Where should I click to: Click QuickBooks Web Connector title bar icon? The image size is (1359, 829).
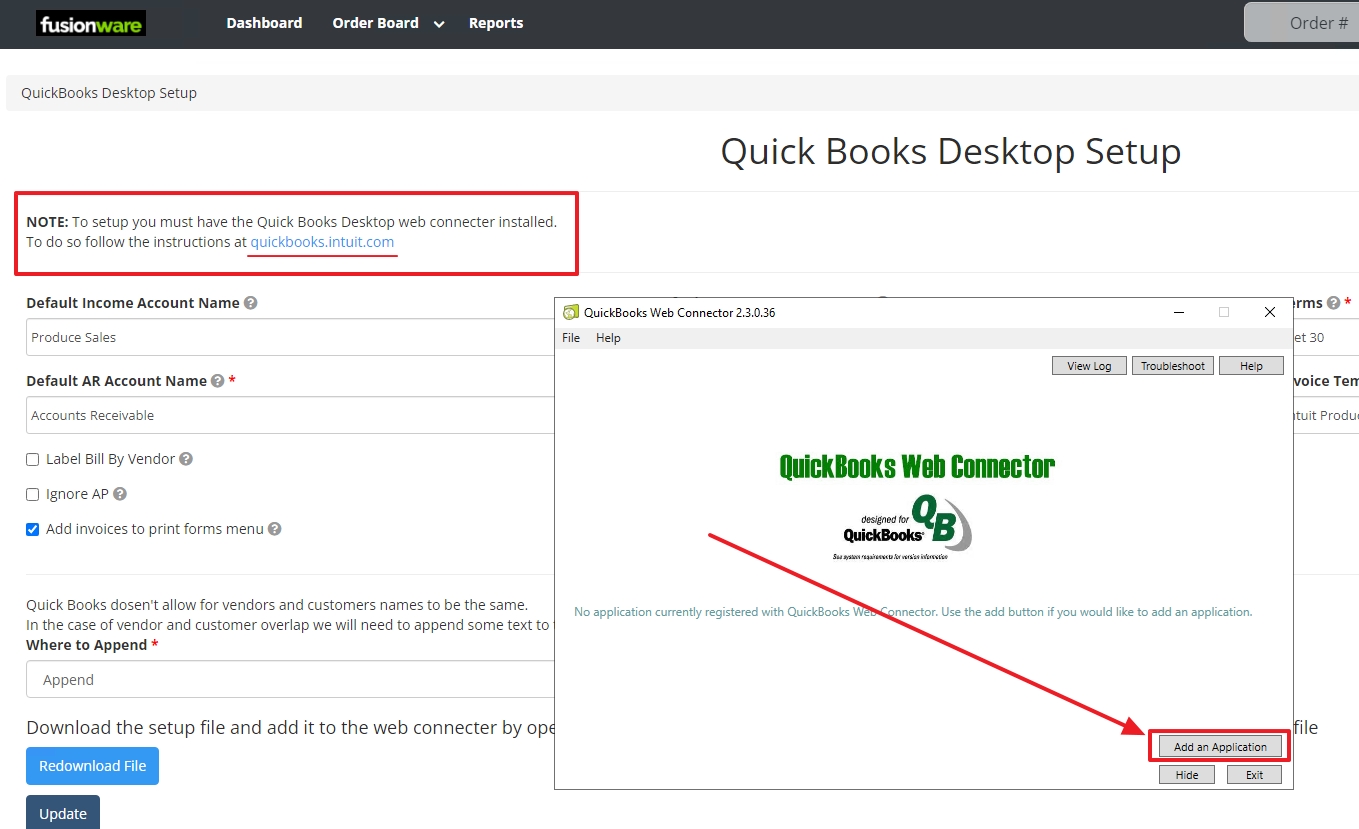click(x=571, y=312)
